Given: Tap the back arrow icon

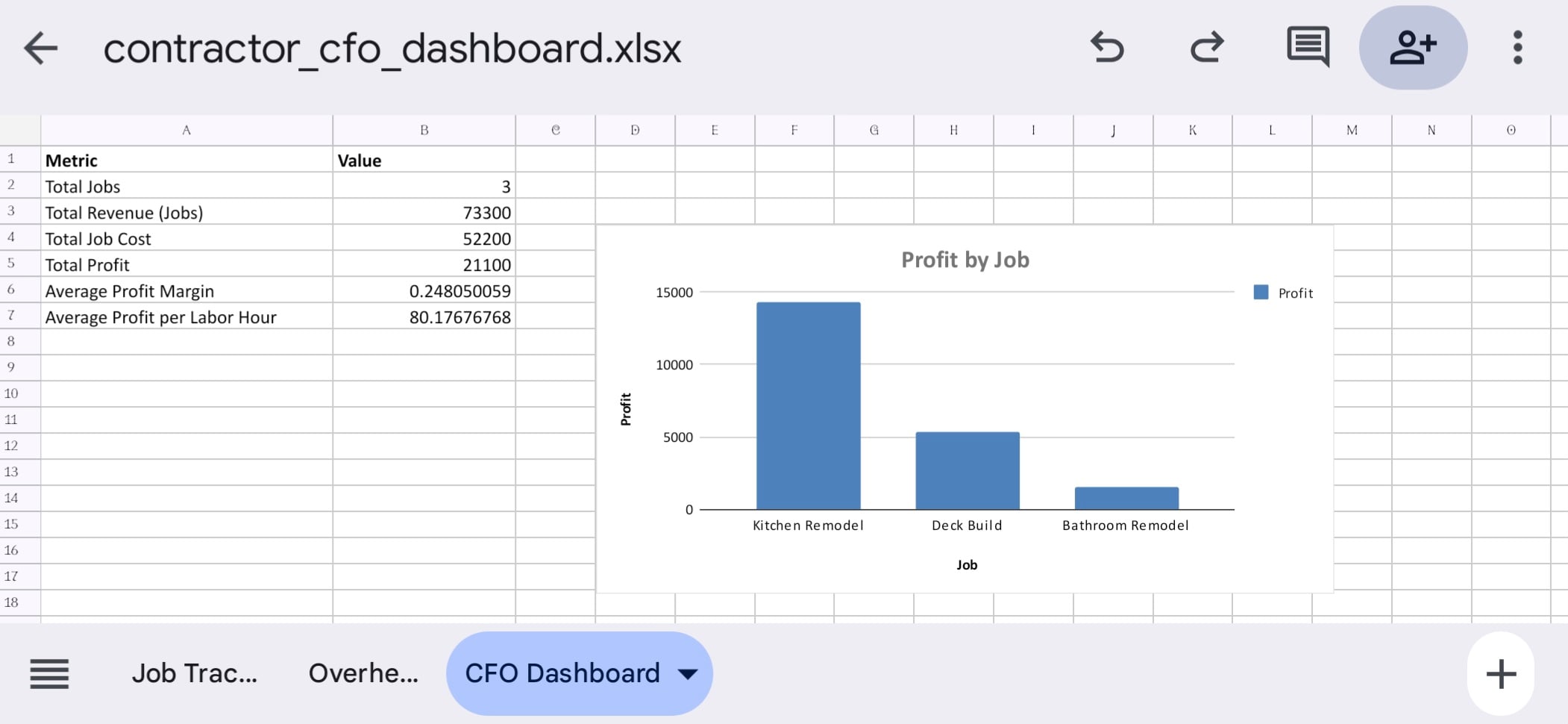Looking at the screenshot, I should click(41, 49).
